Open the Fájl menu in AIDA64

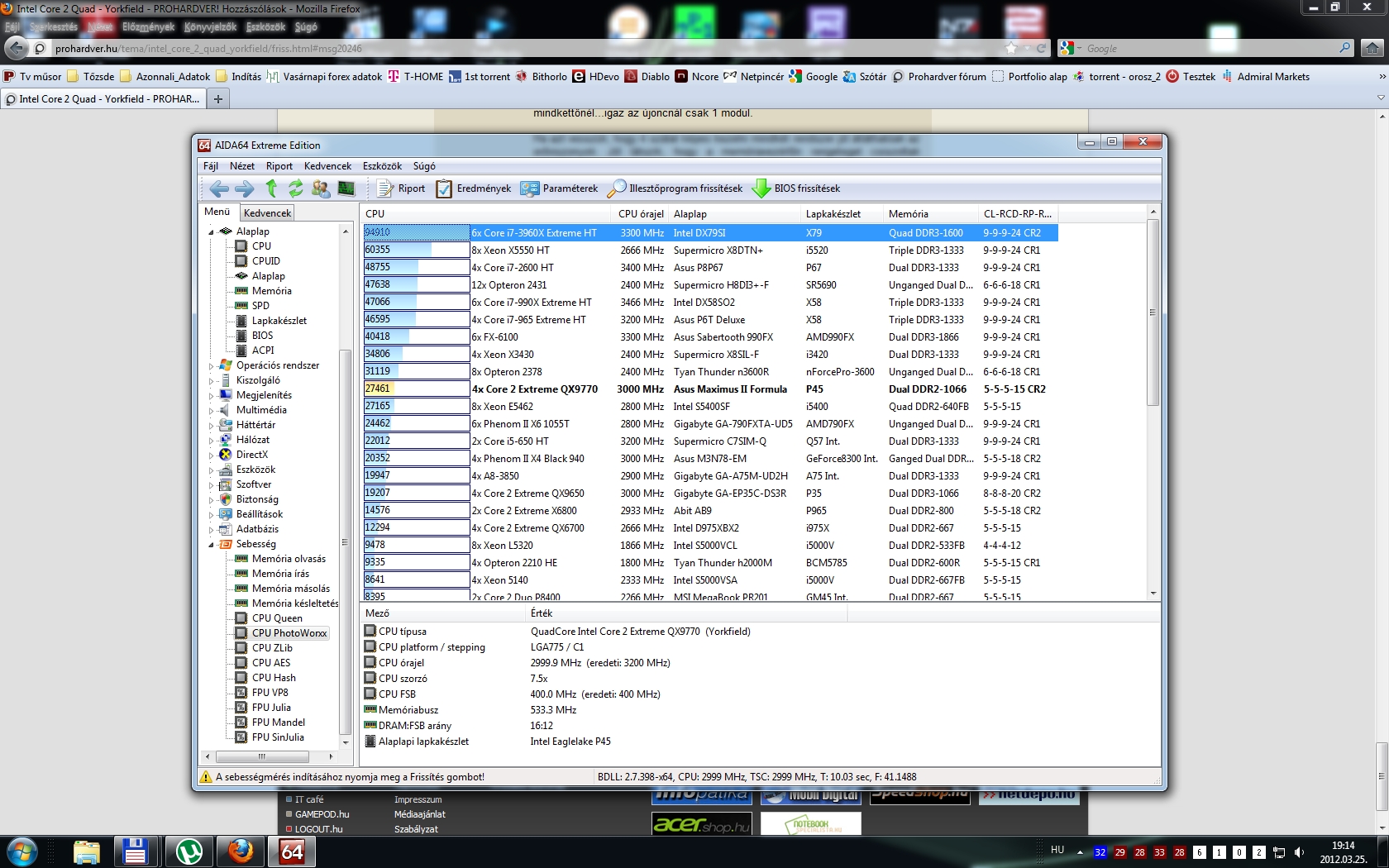tap(211, 166)
